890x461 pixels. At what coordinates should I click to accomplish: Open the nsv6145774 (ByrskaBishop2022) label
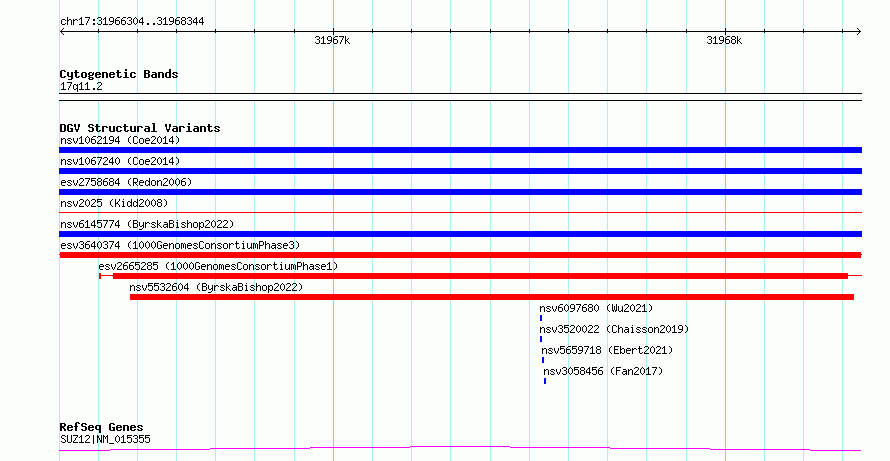(x=147, y=224)
